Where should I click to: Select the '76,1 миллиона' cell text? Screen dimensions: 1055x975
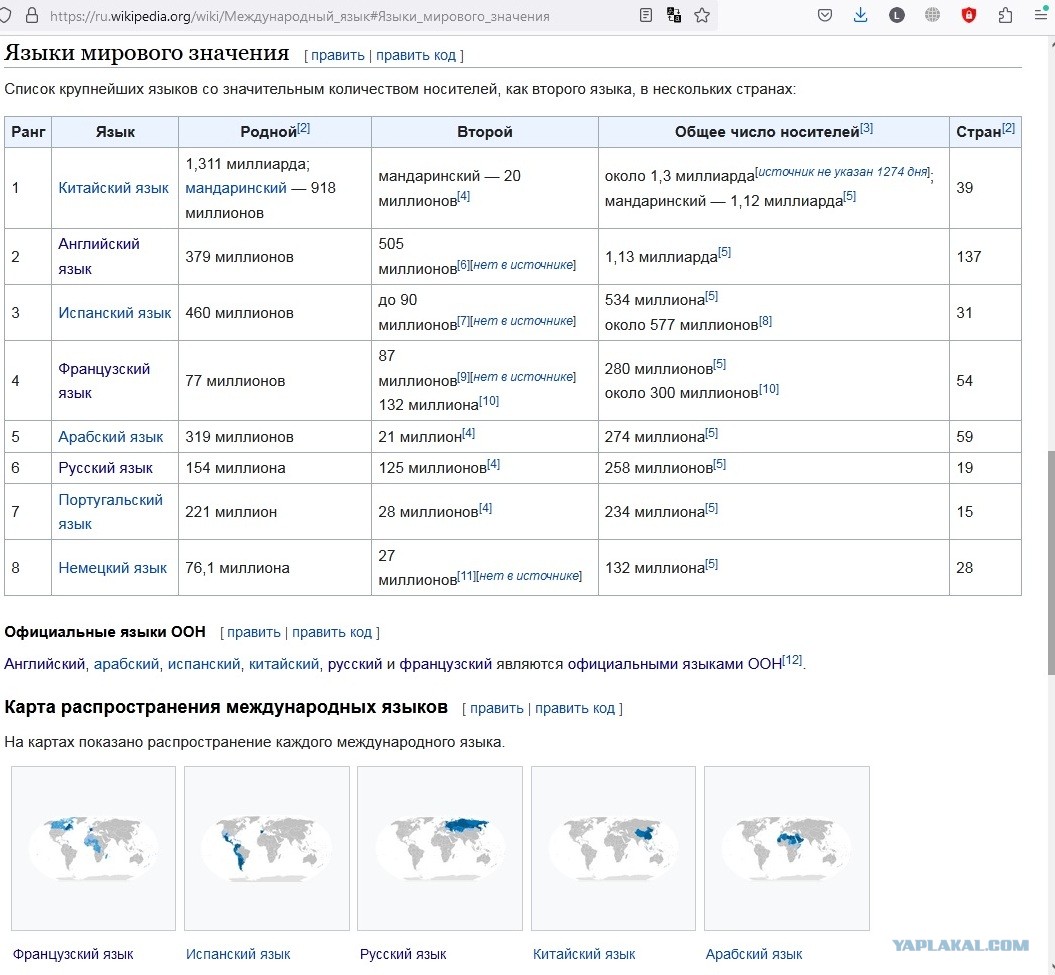coord(238,568)
